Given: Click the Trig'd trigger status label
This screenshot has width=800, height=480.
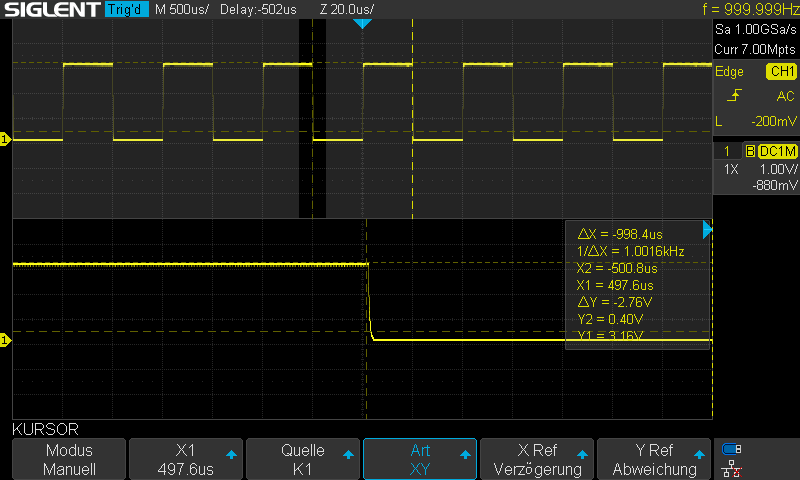Looking at the screenshot, I should (x=126, y=10).
